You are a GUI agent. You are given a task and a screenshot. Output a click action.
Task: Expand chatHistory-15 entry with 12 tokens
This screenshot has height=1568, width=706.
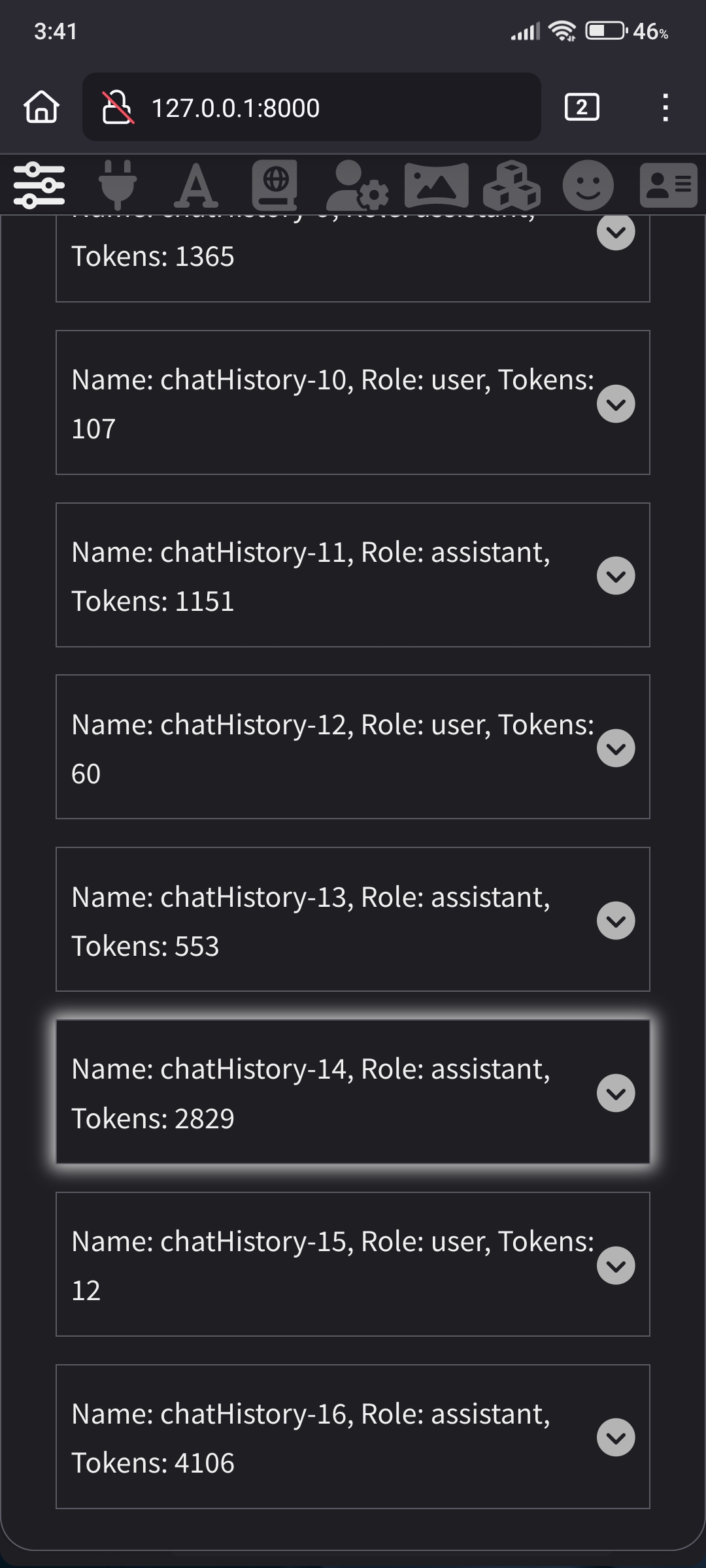pyautogui.click(x=616, y=1266)
